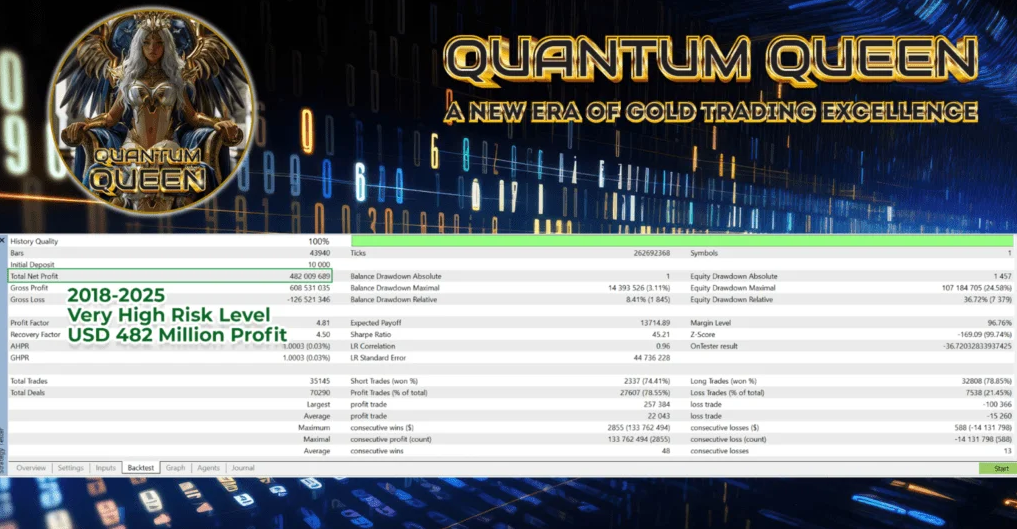Click the Symbols label
This screenshot has height=529, width=1017.
tap(704, 253)
